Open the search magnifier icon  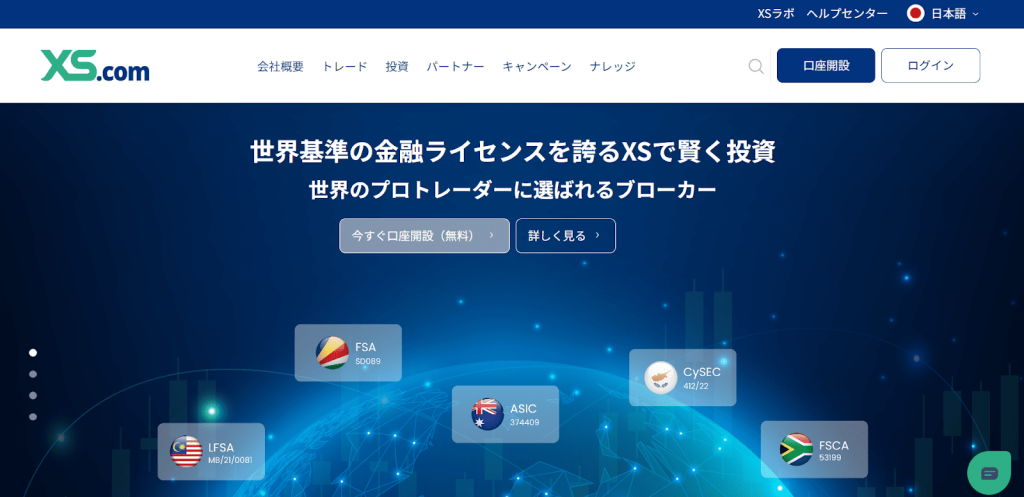coord(756,66)
